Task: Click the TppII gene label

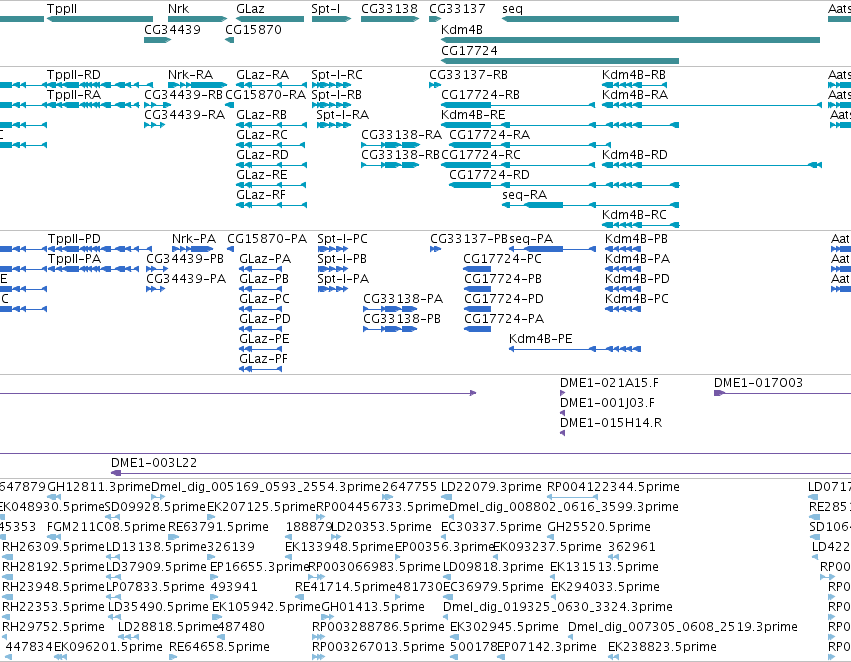Action: [x=62, y=9]
